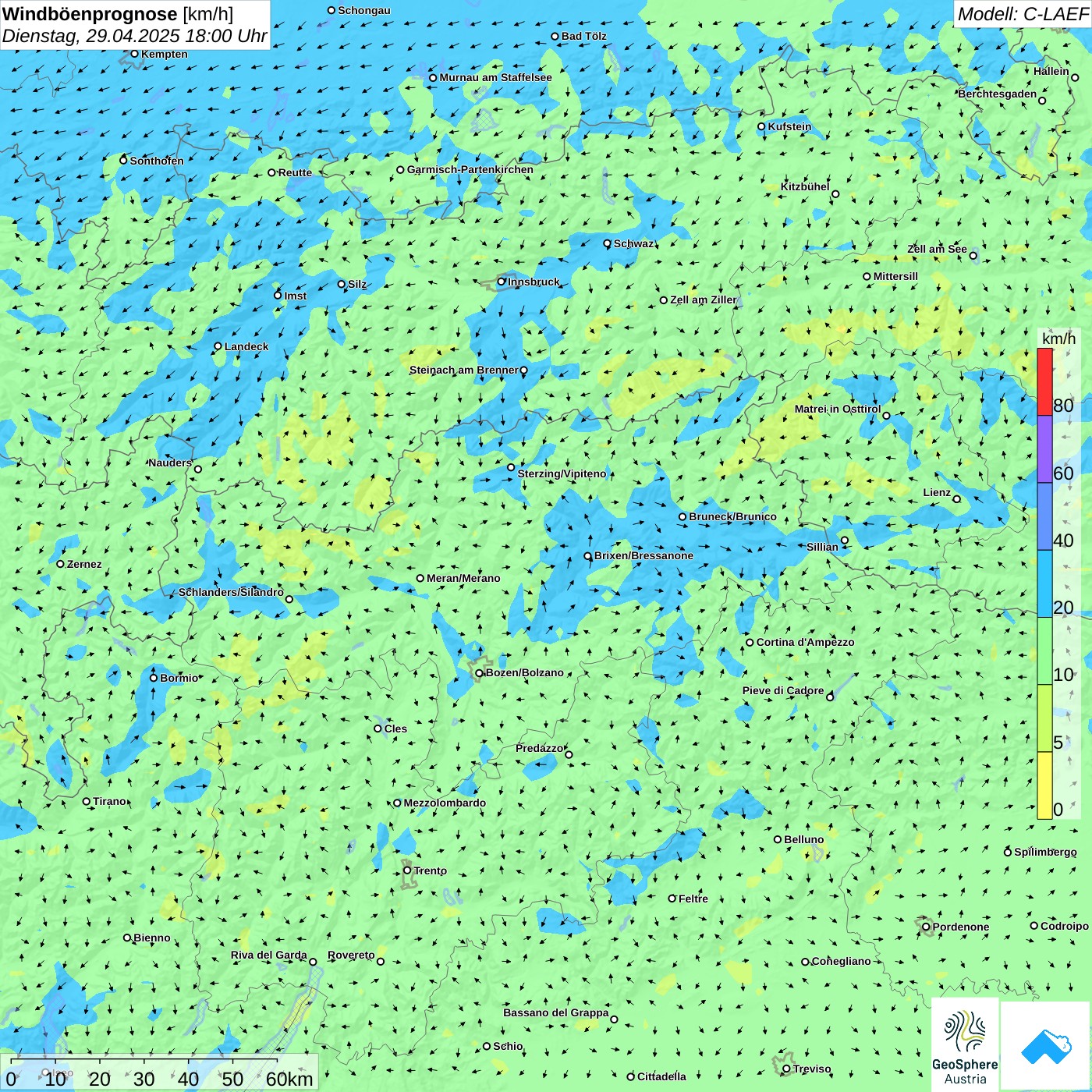Click the Landeck city marker
This screenshot has width=1092, height=1092.
coord(218,346)
